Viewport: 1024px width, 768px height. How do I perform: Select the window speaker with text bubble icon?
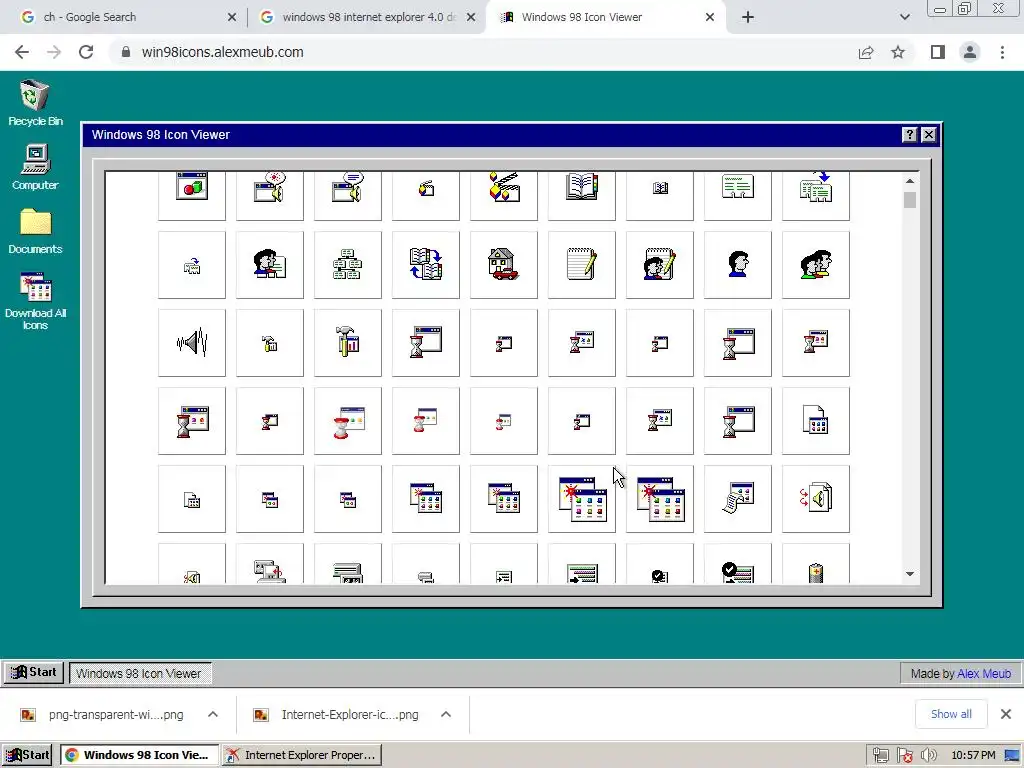(347, 195)
